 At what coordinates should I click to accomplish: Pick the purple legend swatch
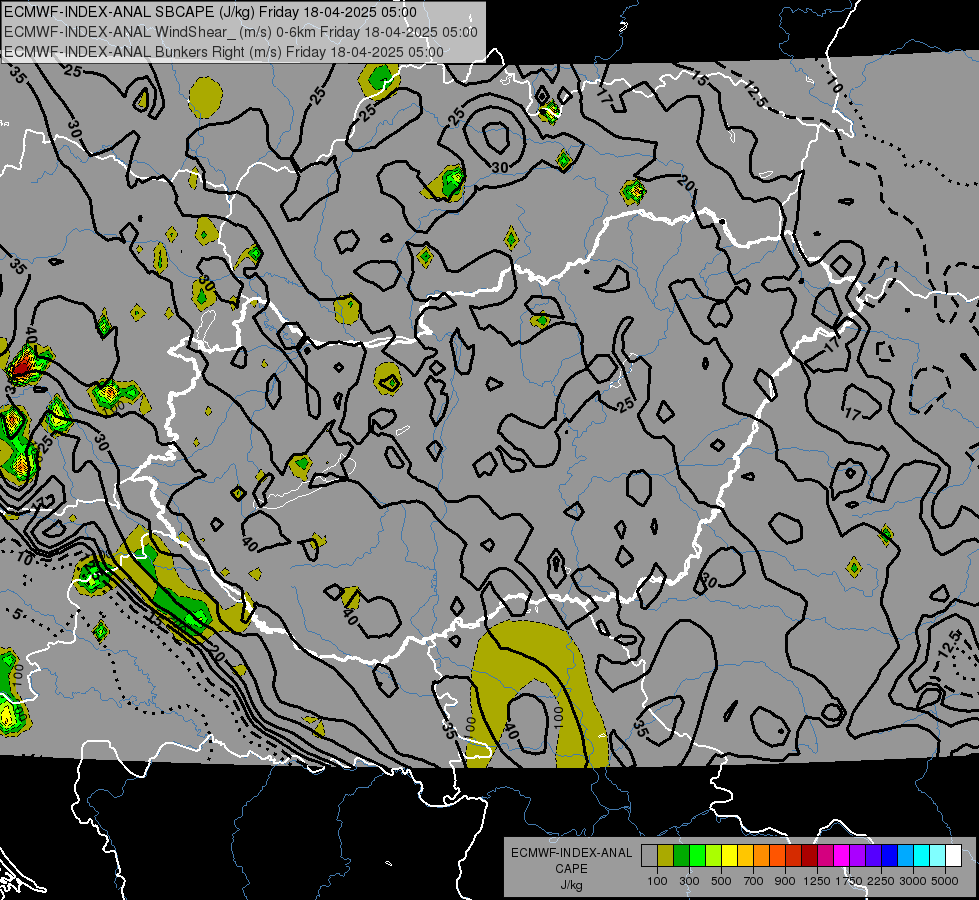point(857,856)
